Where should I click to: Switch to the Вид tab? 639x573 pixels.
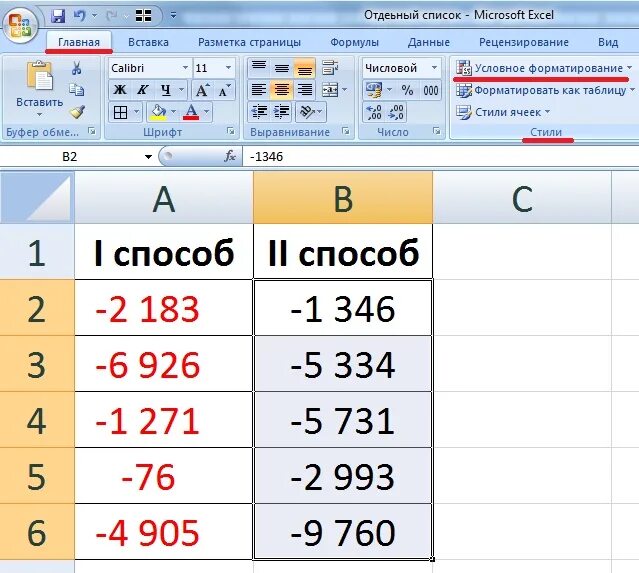608,42
